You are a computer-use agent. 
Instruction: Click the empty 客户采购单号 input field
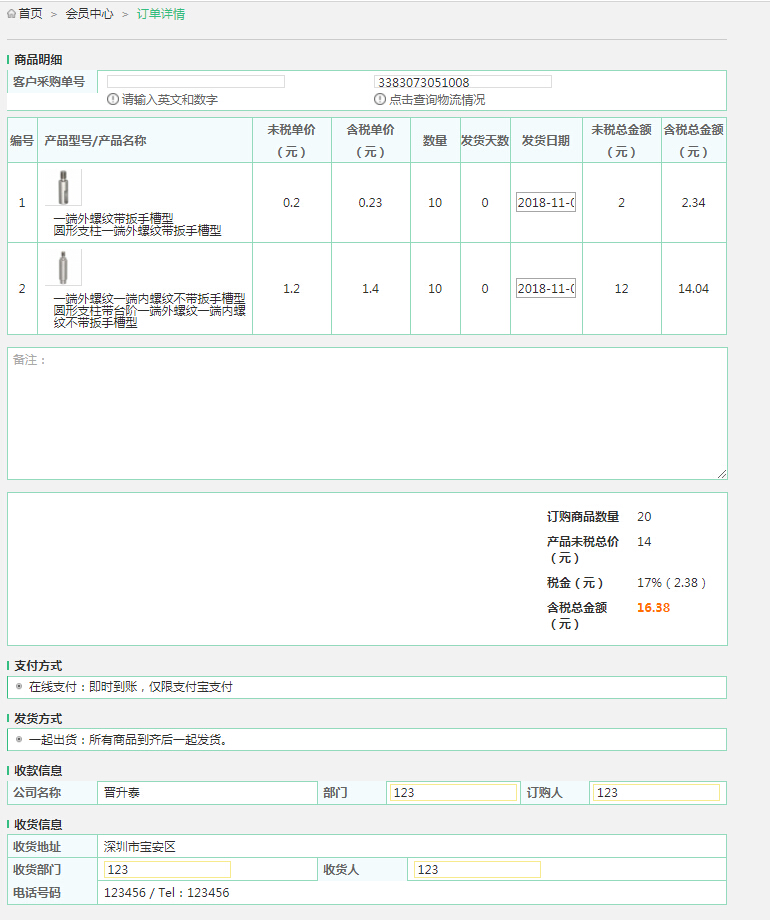tap(195, 82)
